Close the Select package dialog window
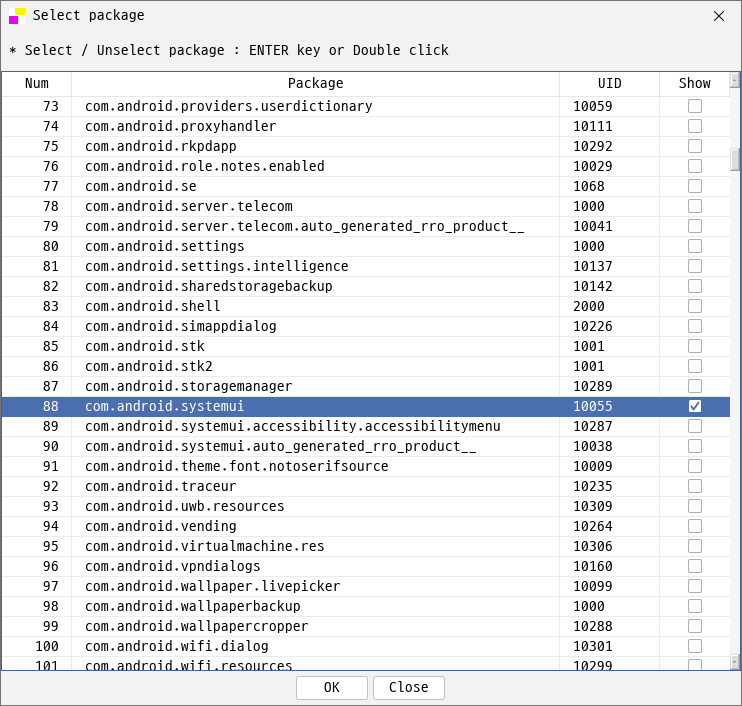Viewport: 742px width, 706px height. pos(719,16)
